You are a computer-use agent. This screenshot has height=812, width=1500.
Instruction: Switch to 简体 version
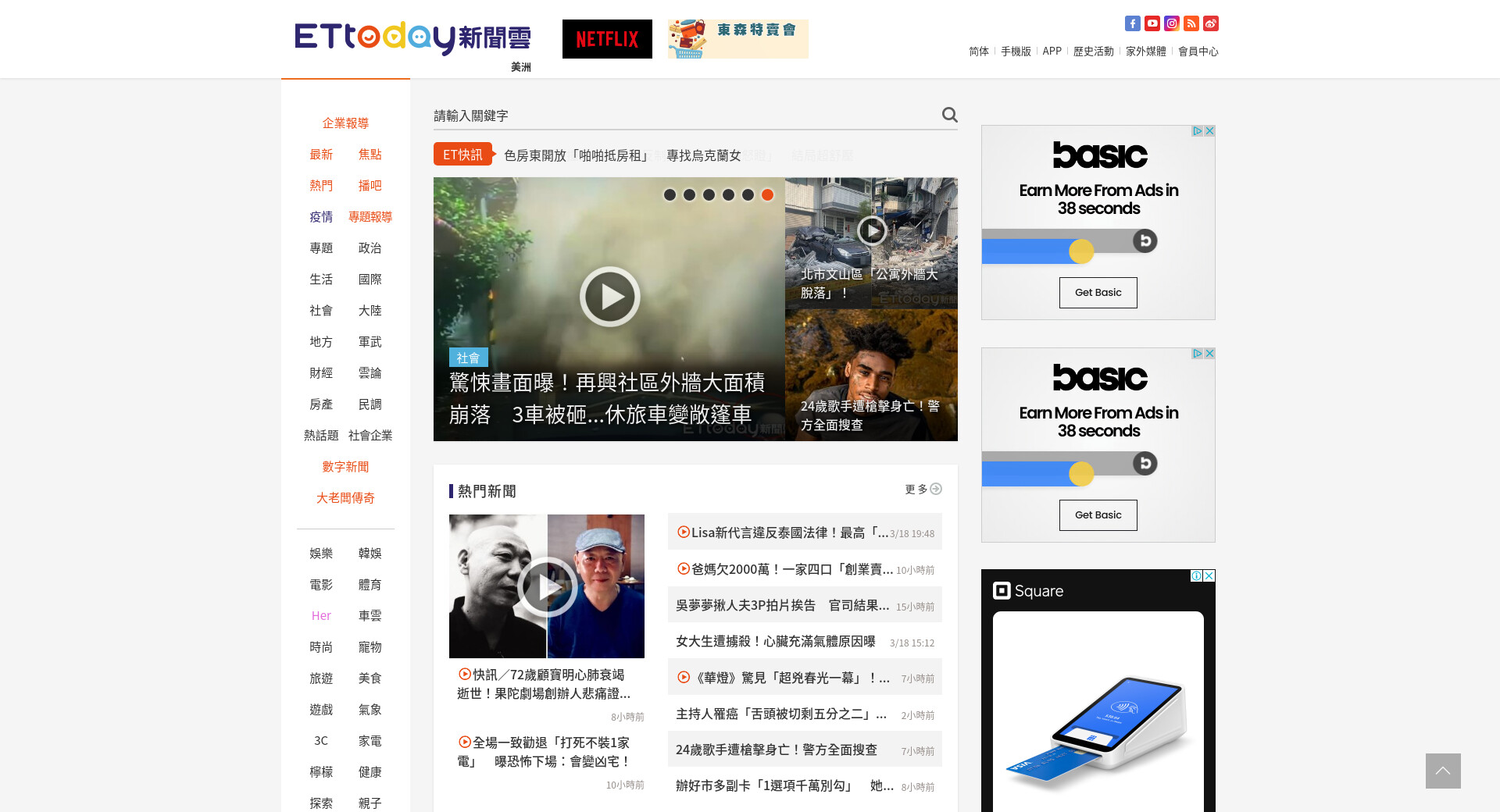click(979, 52)
